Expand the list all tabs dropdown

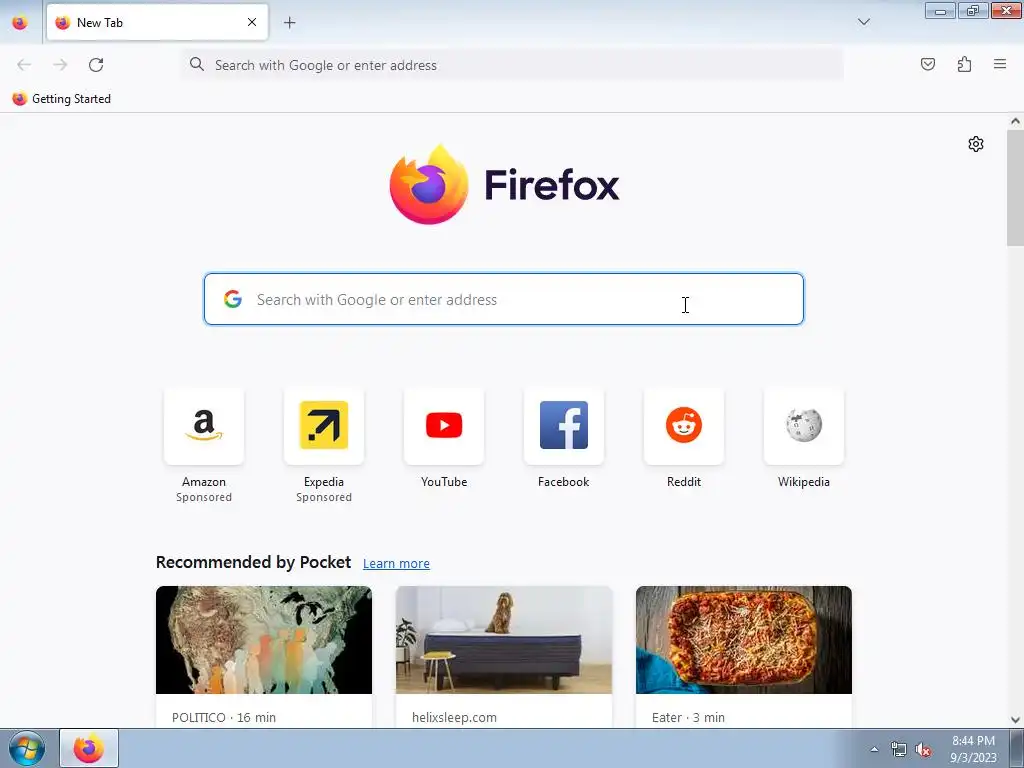863,22
